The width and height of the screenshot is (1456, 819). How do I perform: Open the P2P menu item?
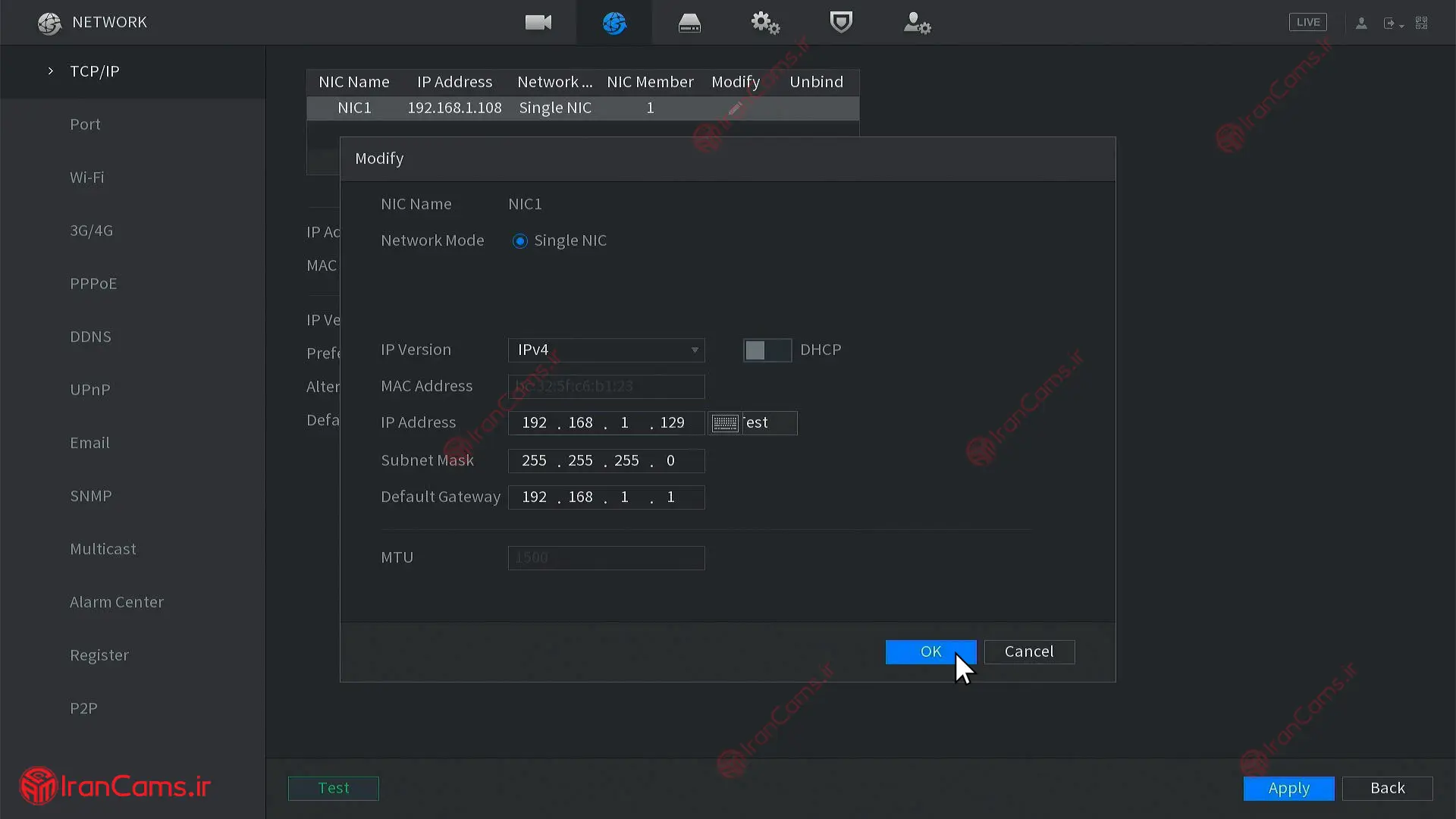pyautogui.click(x=83, y=708)
